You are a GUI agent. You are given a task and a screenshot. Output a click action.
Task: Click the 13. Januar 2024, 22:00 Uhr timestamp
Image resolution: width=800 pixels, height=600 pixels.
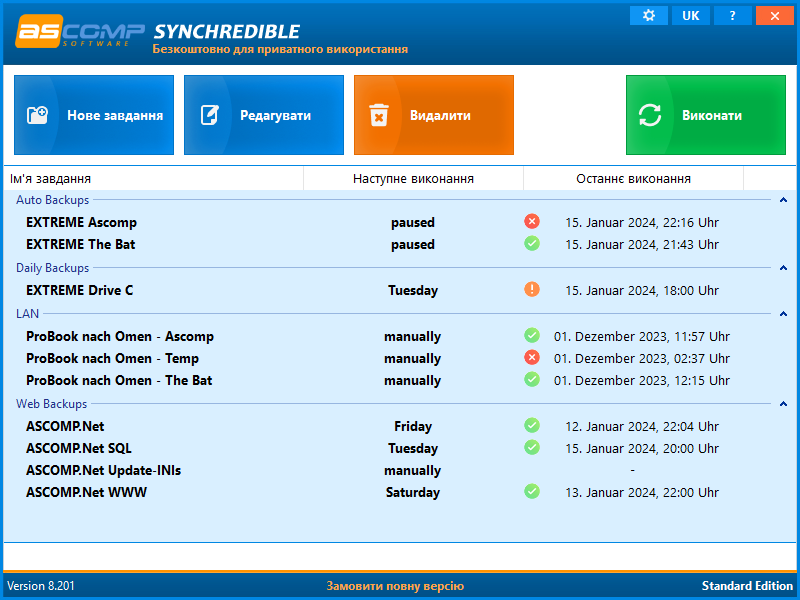click(x=642, y=492)
